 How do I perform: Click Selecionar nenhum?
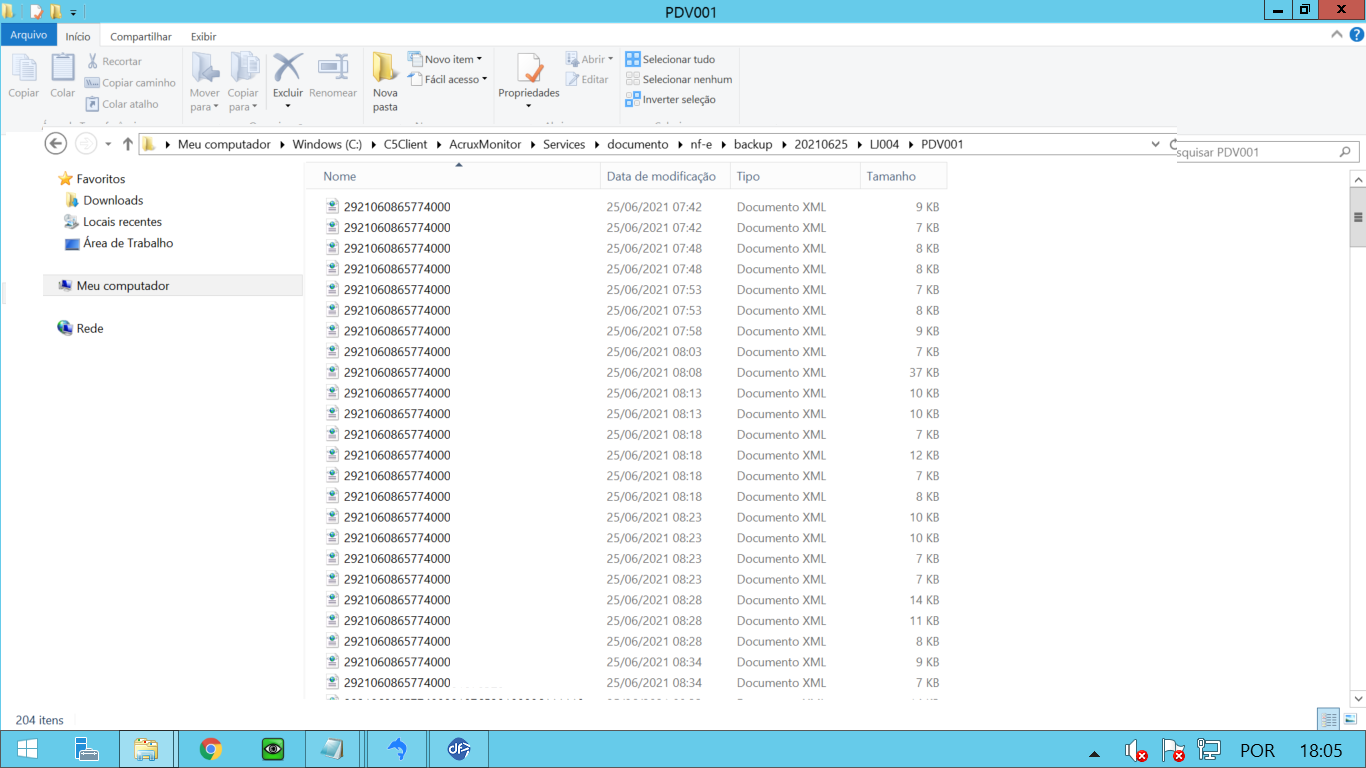679,79
